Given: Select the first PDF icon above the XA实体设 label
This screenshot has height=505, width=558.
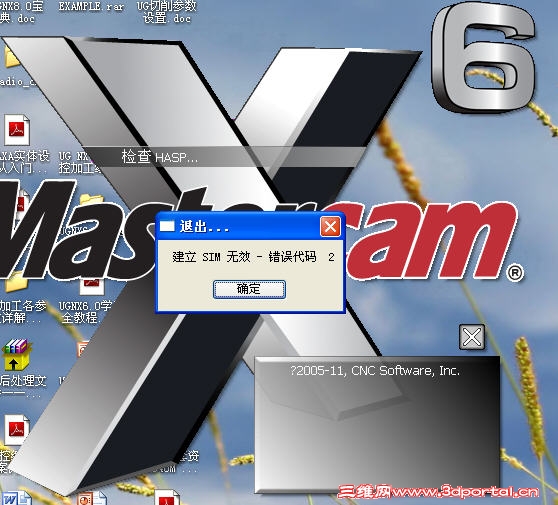Looking at the screenshot, I should click(17, 130).
